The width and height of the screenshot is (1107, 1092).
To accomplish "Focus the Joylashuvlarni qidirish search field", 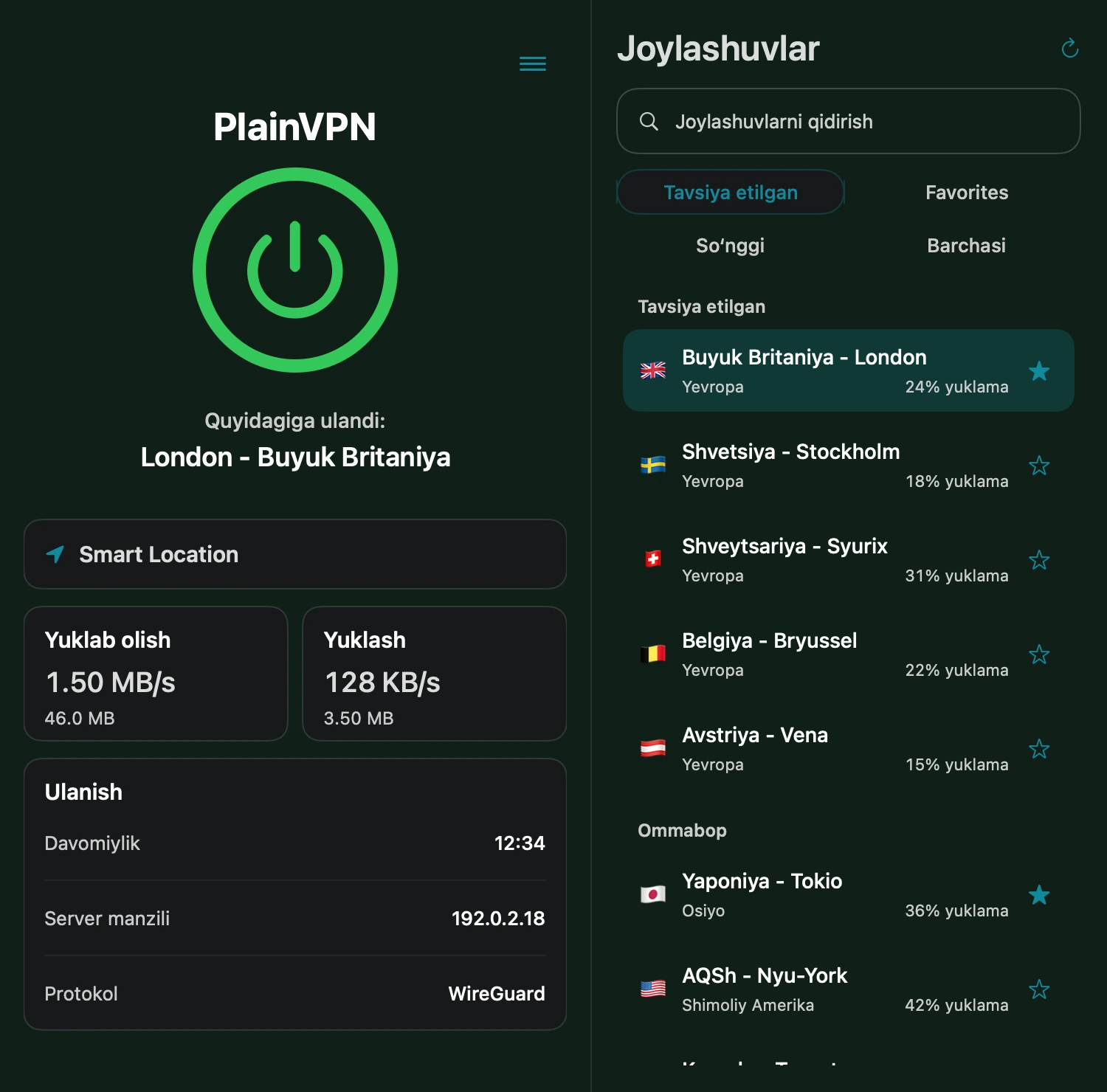I will pos(849,121).
